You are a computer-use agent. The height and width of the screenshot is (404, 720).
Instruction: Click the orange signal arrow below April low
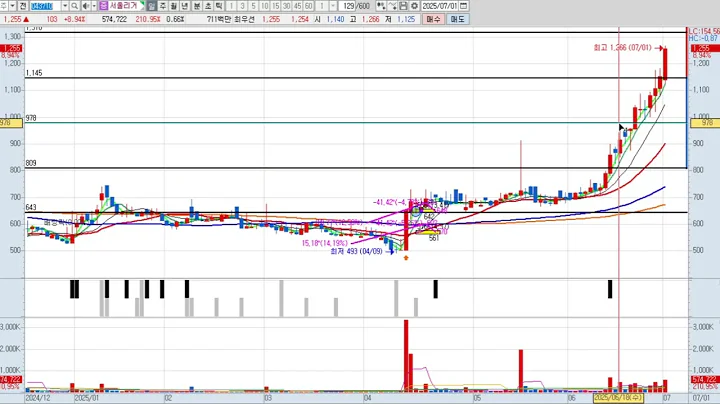[x=406, y=258]
